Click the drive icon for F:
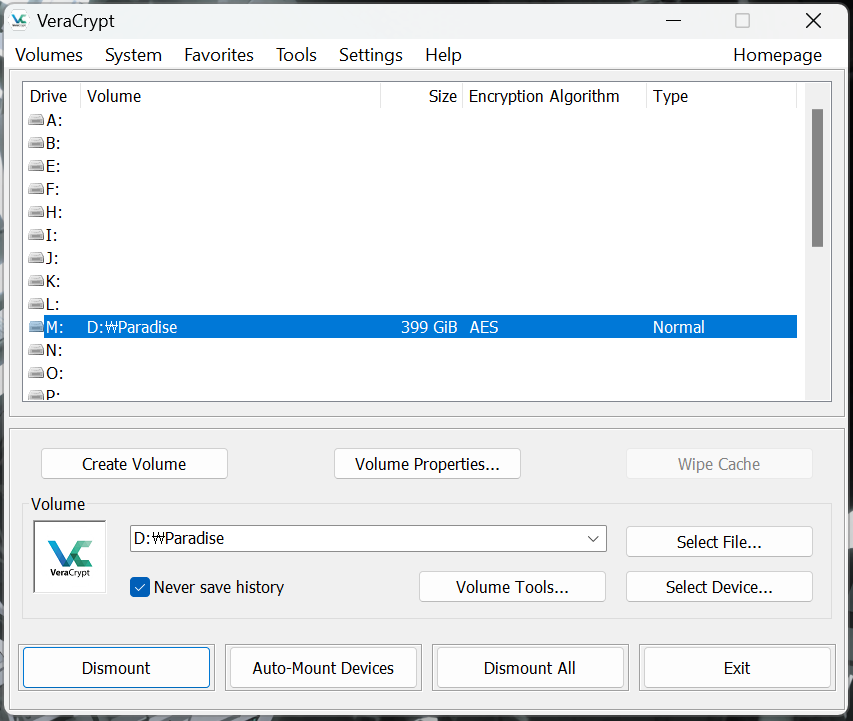853x721 pixels. pyautogui.click(x=36, y=189)
